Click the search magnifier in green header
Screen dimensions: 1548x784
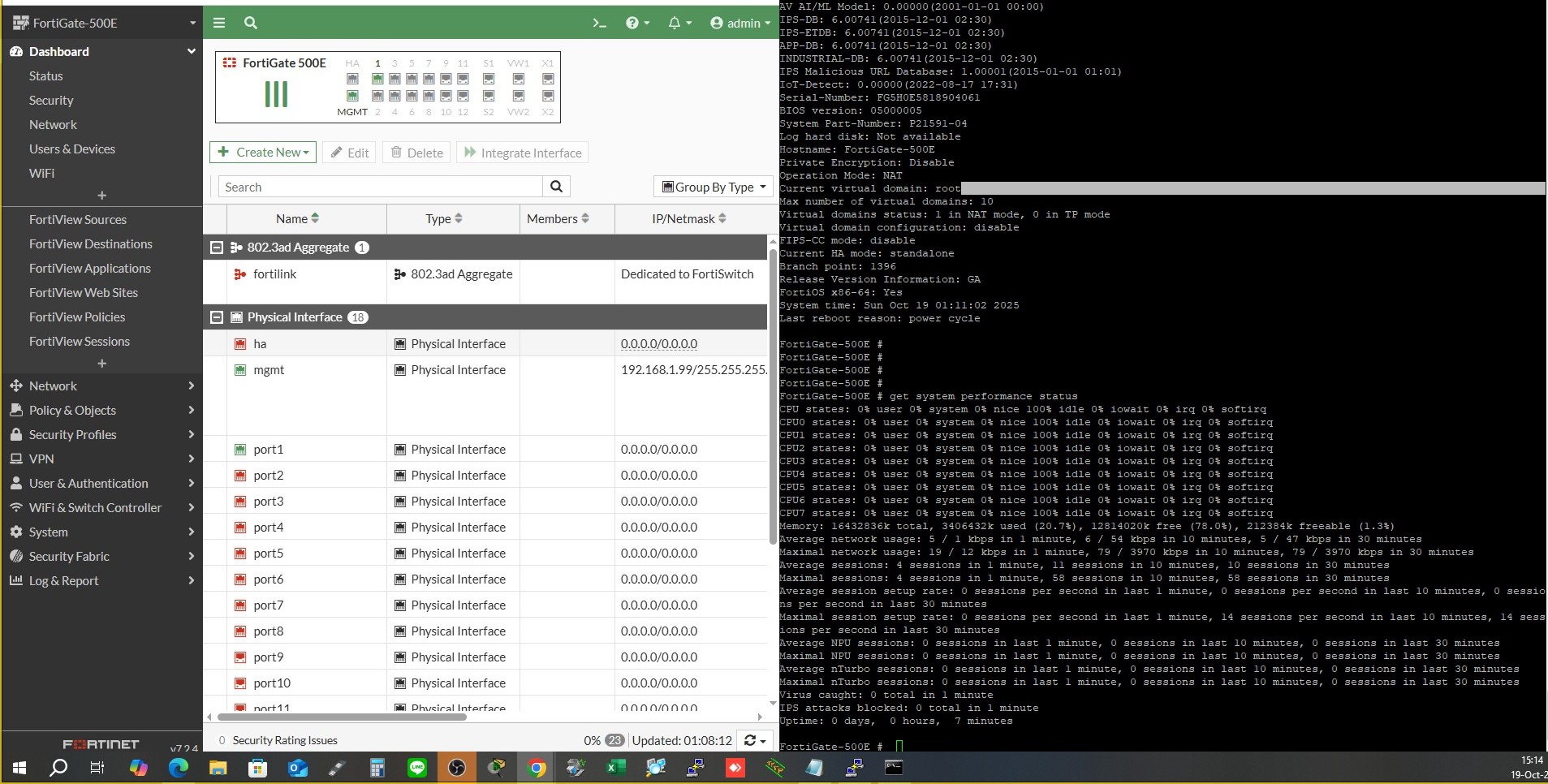(251, 23)
